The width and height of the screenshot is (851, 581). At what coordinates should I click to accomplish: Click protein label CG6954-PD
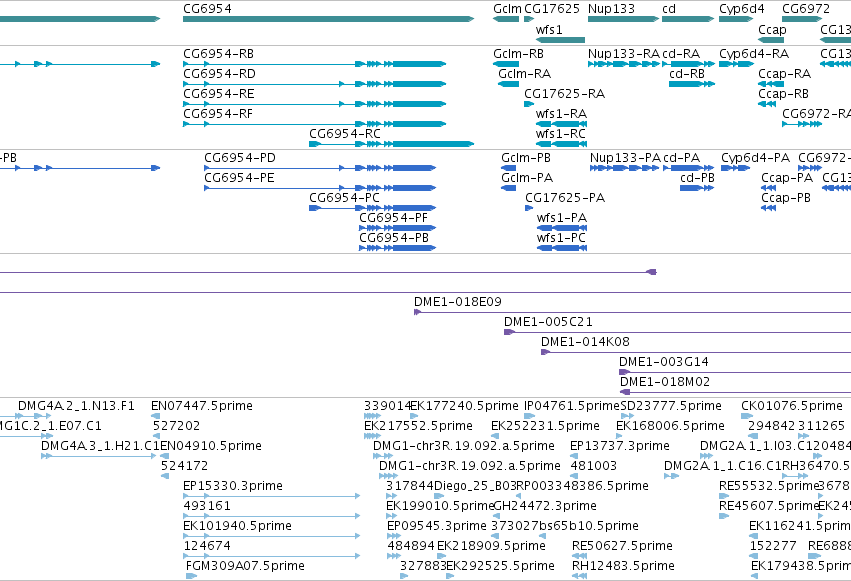(240, 158)
